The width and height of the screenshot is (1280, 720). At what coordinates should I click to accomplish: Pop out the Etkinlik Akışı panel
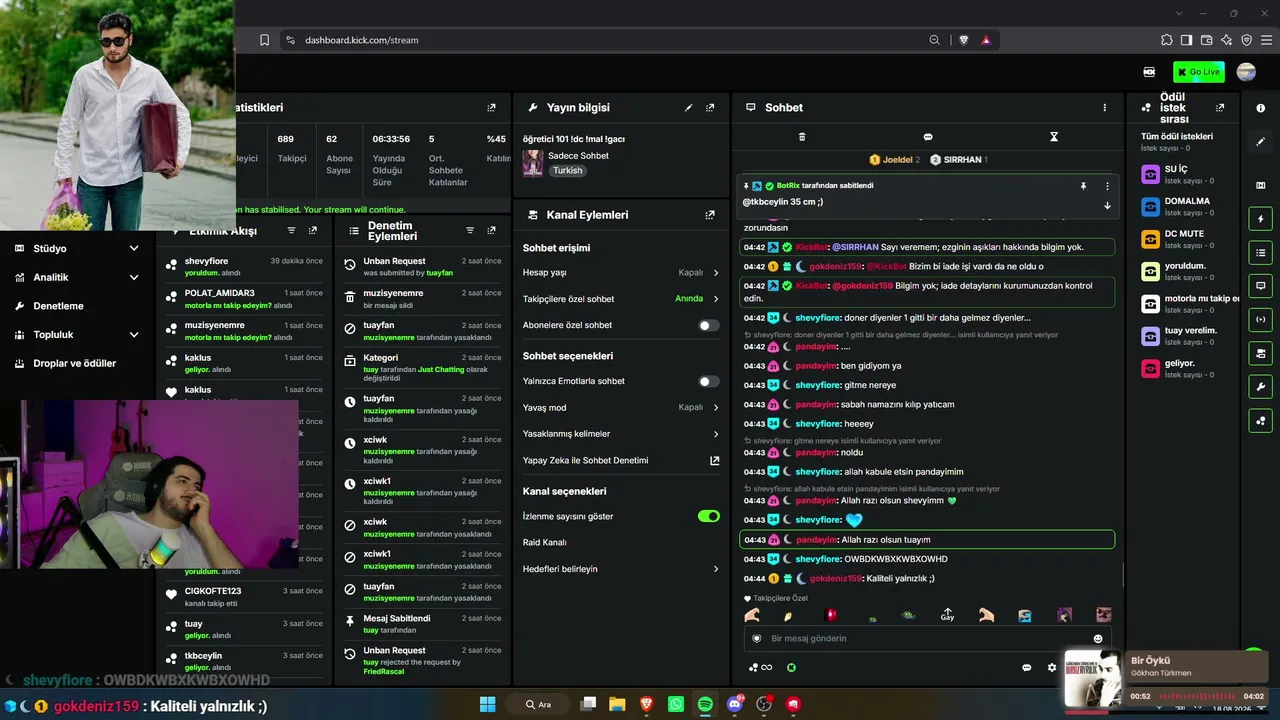[313, 230]
